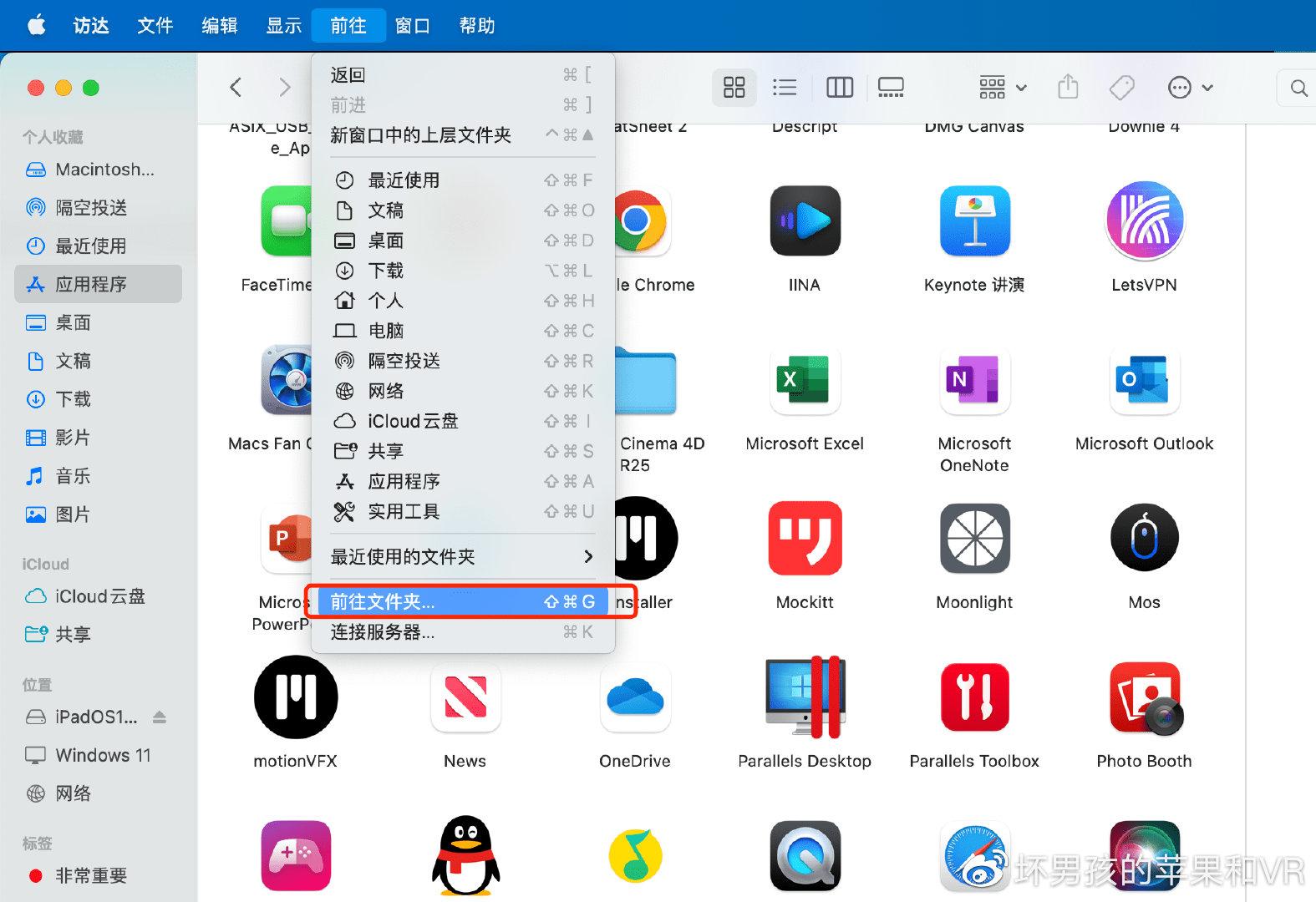This screenshot has height=902, width=1316.
Task: Open the Mos app icon
Action: [x=1144, y=539]
